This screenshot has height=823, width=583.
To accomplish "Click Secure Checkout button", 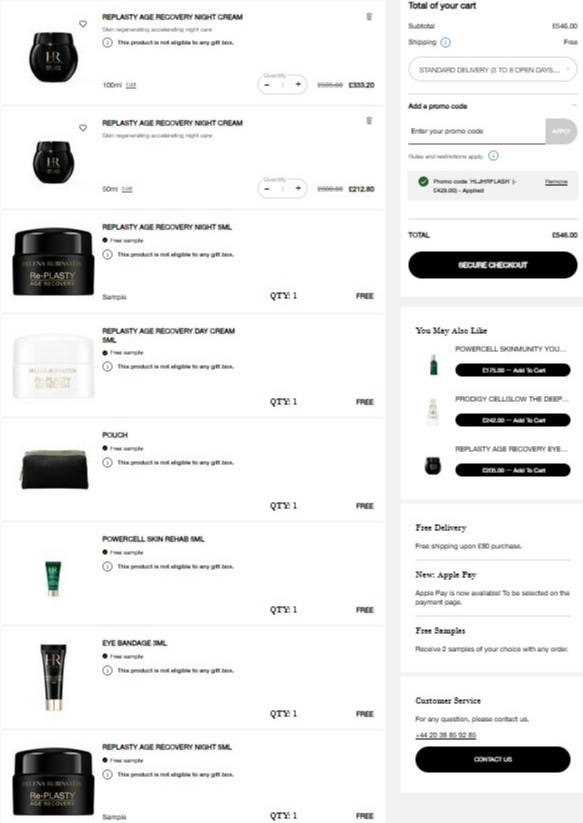I will (x=493, y=265).
